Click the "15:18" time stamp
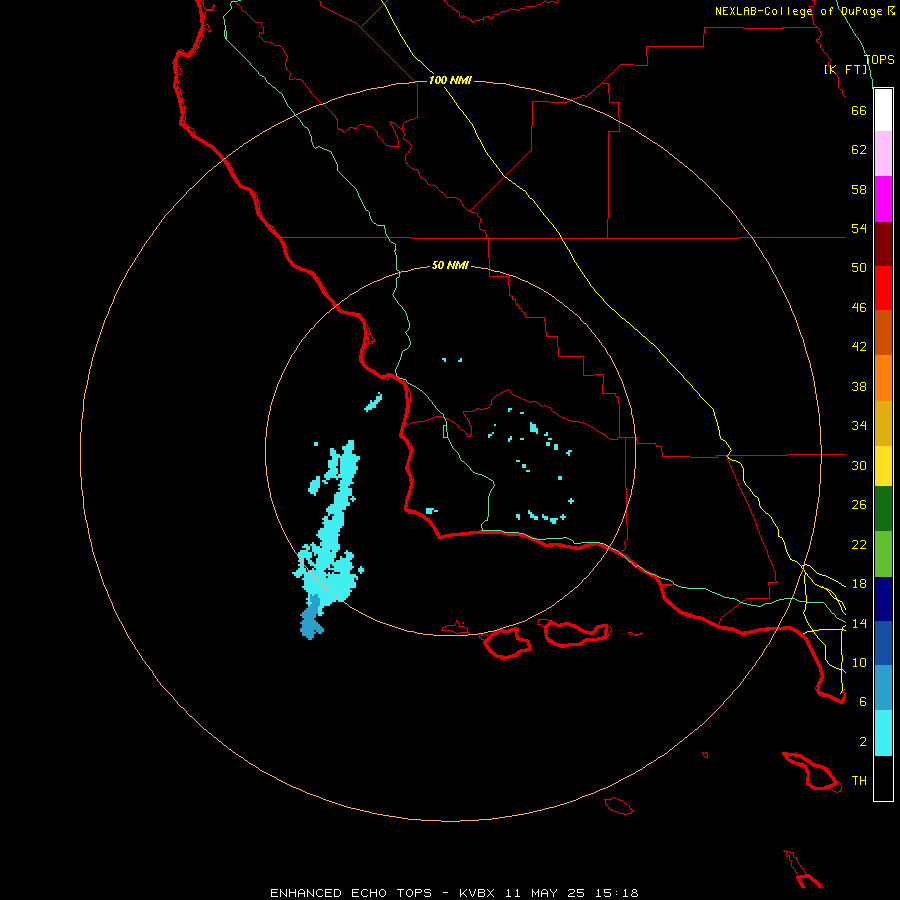The image size is (900, 900). [x=617, y=893]
